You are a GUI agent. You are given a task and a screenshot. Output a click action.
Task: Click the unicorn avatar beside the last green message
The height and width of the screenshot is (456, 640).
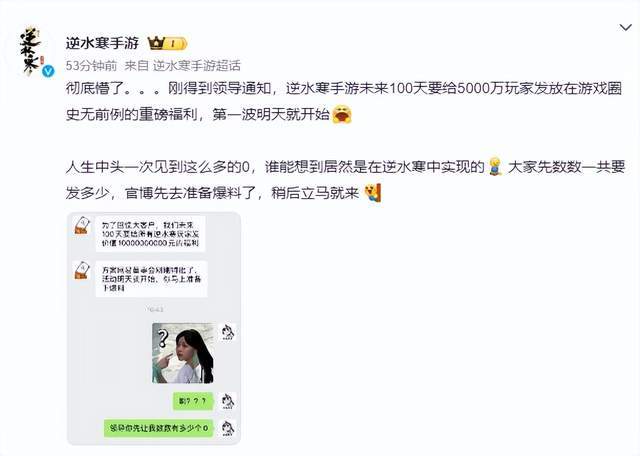pos(227,428)
